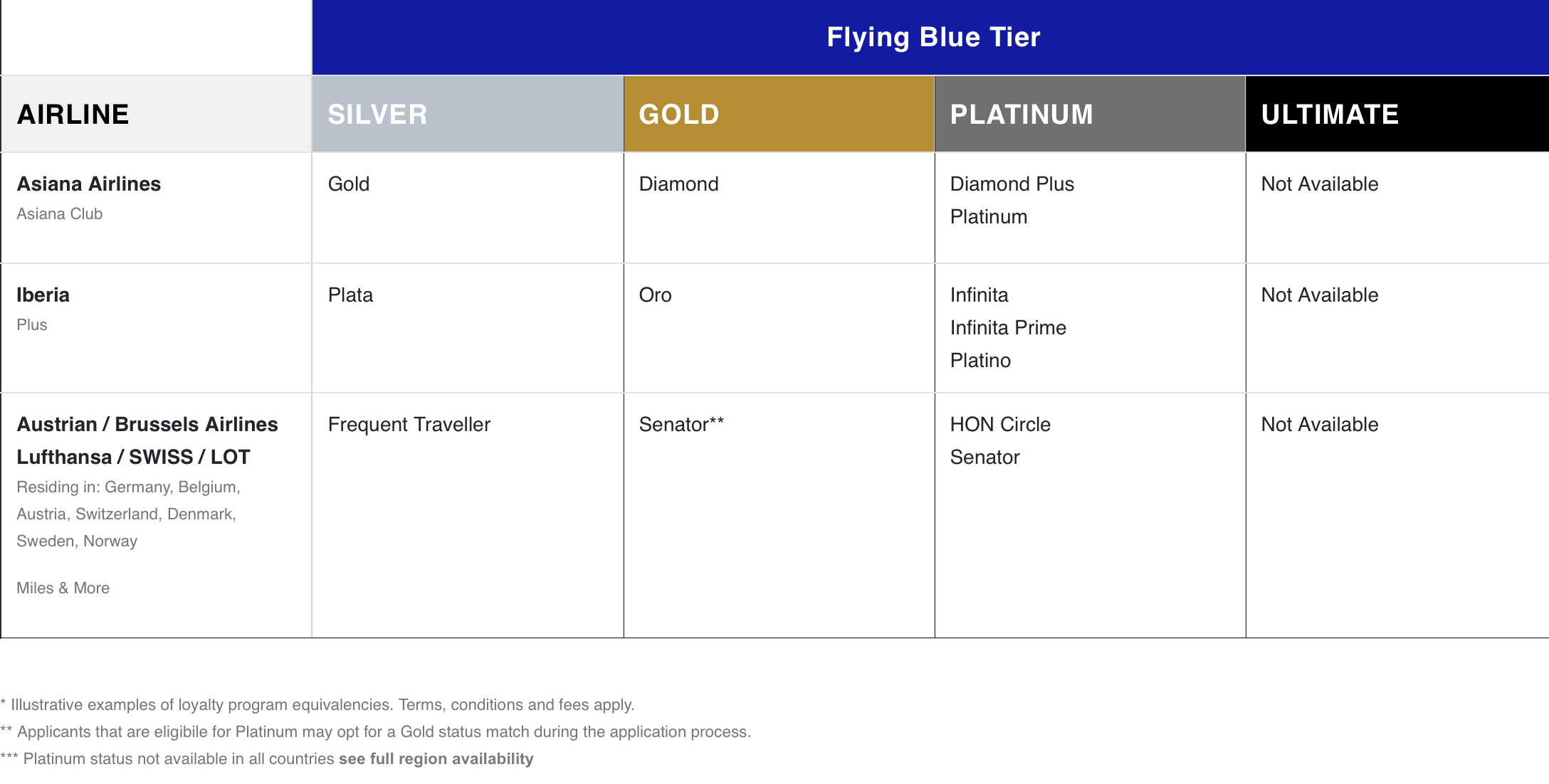This screenshot has width=1549, height=784.
Task: Click the Senator** entry under Gold
Action: pyautogui.click(x=681, y=425)
